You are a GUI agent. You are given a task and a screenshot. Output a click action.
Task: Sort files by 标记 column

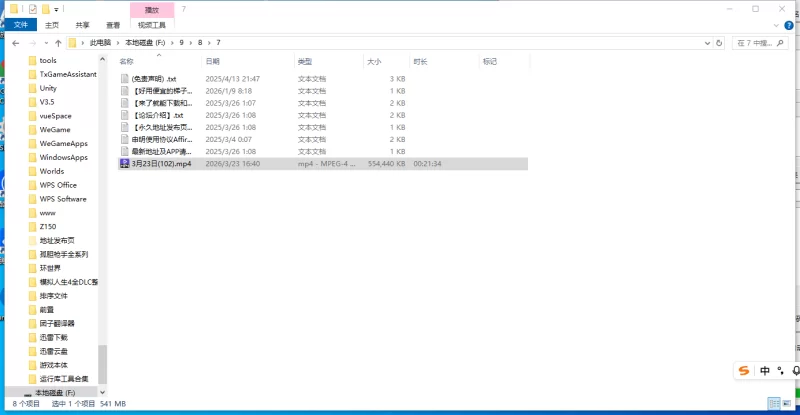tap(504, 61)
